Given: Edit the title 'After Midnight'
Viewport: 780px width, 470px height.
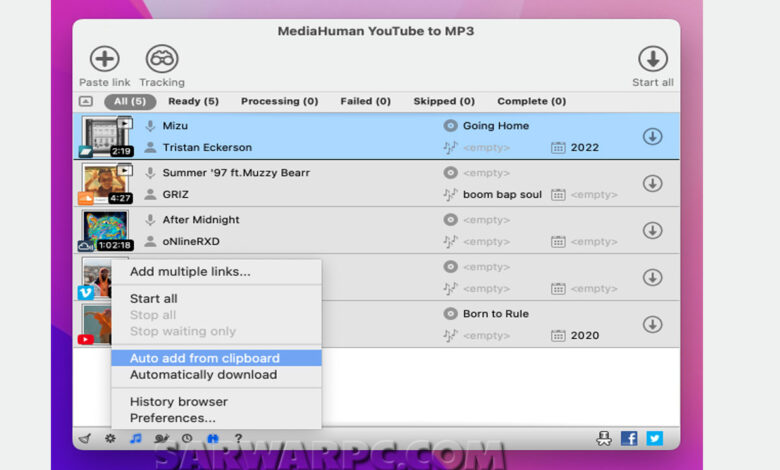Looking at the screenshot, I should (x=201, y=220).
